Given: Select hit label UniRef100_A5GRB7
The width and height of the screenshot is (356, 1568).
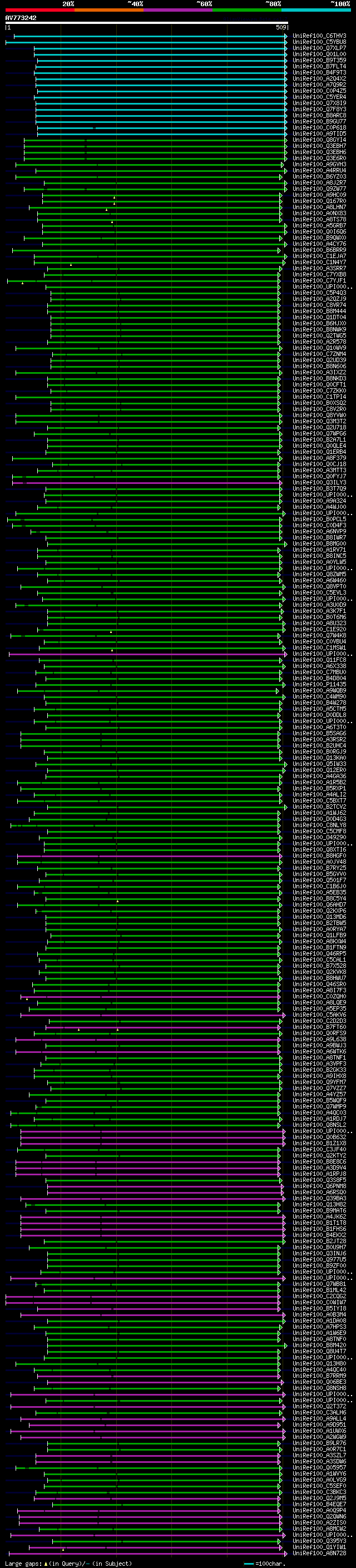Looking at the screenshot, I should pos(319,226).
